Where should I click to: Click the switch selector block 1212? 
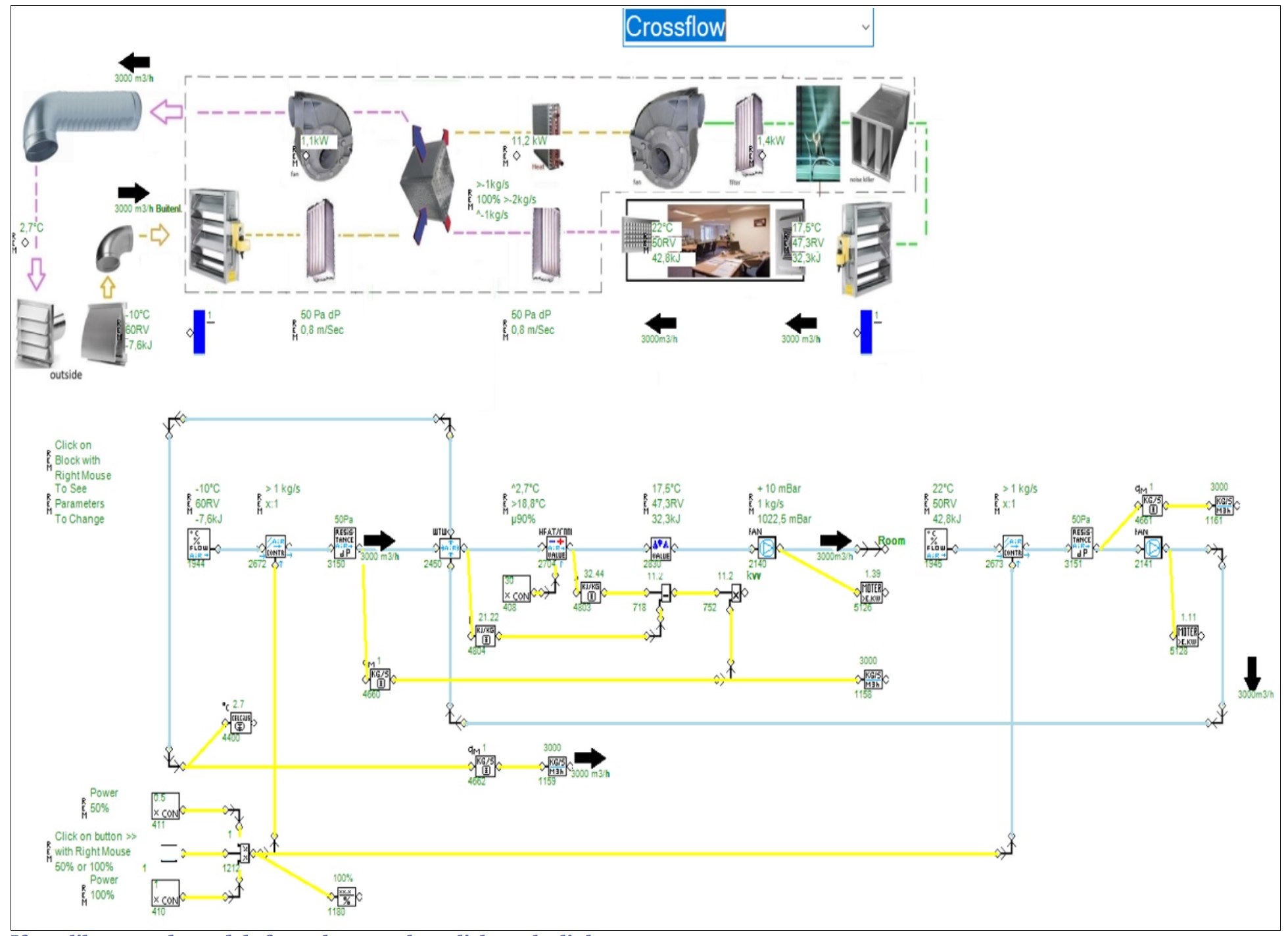pyautogui.click(x=244, y=854)
